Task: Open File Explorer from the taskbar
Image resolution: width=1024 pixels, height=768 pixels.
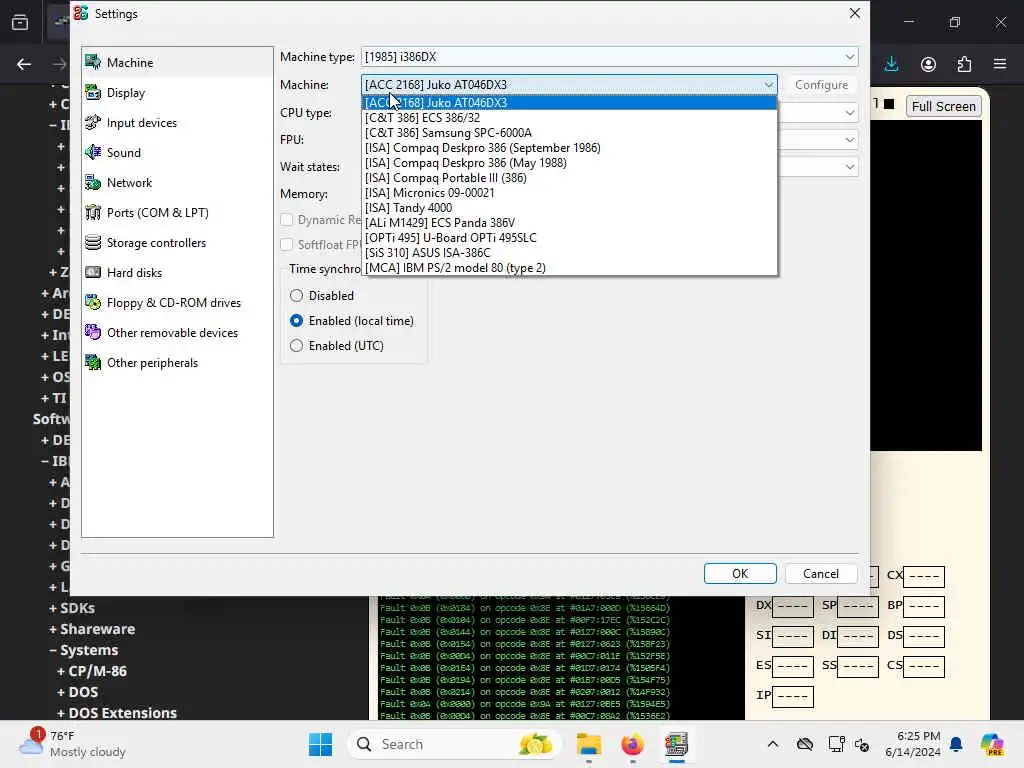Action: (588, 744)
